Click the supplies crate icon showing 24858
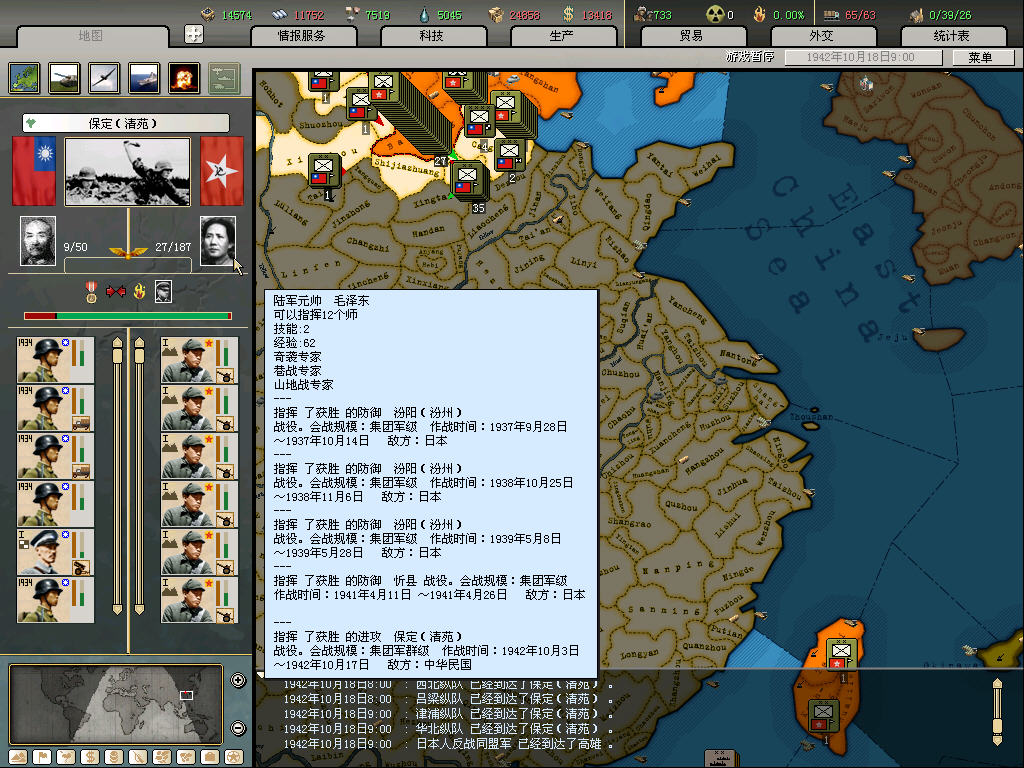 click(497, 14)
